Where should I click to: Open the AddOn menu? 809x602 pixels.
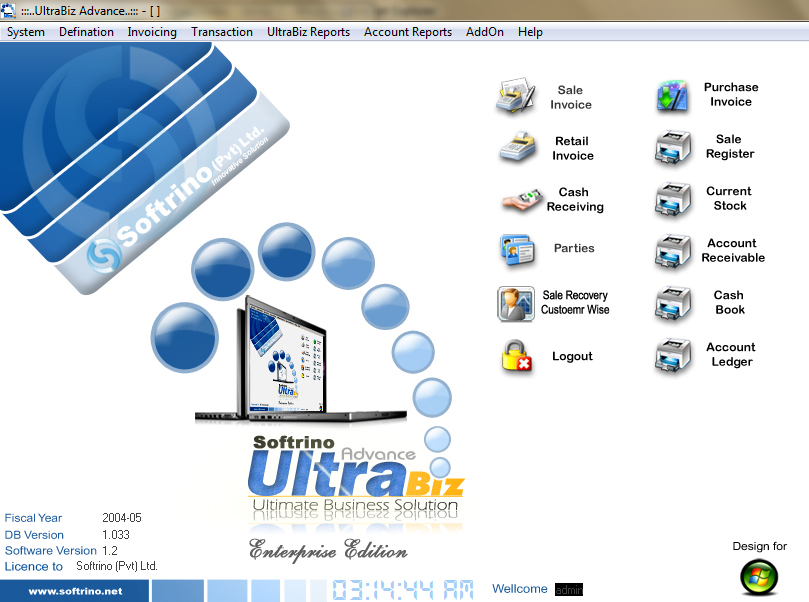pos(485,32)
